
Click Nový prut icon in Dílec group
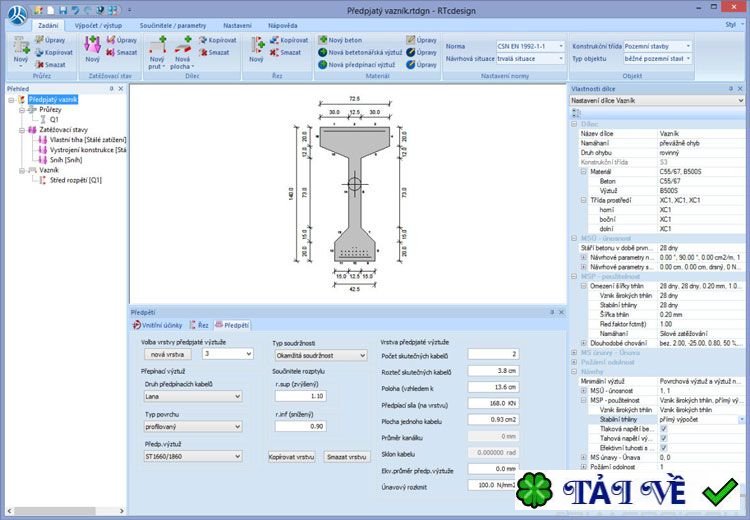pyautogui.click(x=157, y=46)
